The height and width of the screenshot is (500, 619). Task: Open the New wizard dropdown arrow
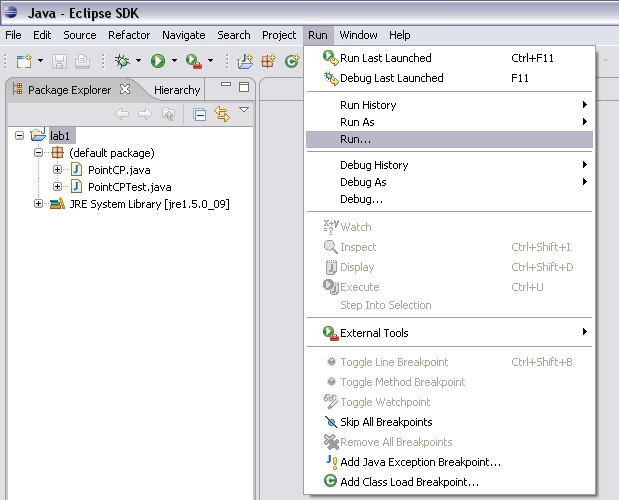pos(40,61)
